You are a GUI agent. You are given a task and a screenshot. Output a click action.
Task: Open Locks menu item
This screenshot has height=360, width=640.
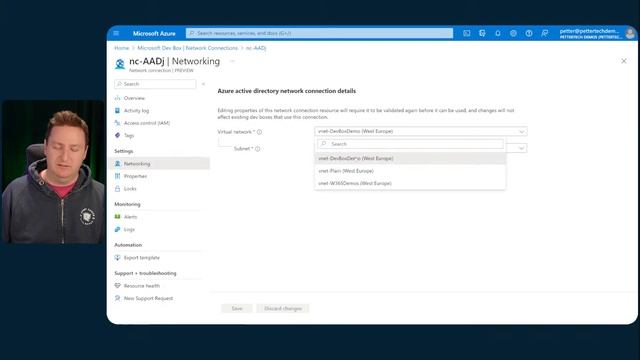130,189
